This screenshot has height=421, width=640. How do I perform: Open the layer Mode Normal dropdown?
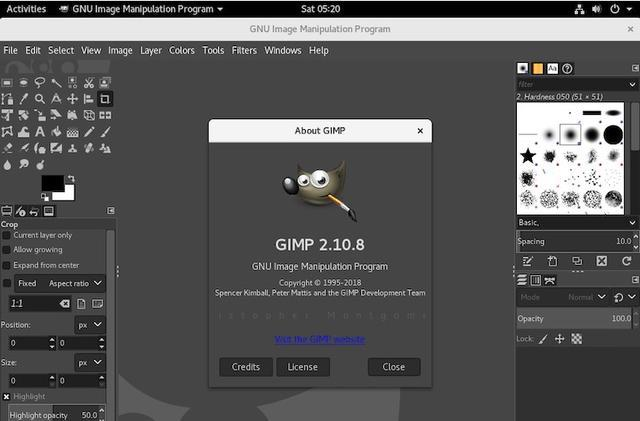tap(562, 297)
